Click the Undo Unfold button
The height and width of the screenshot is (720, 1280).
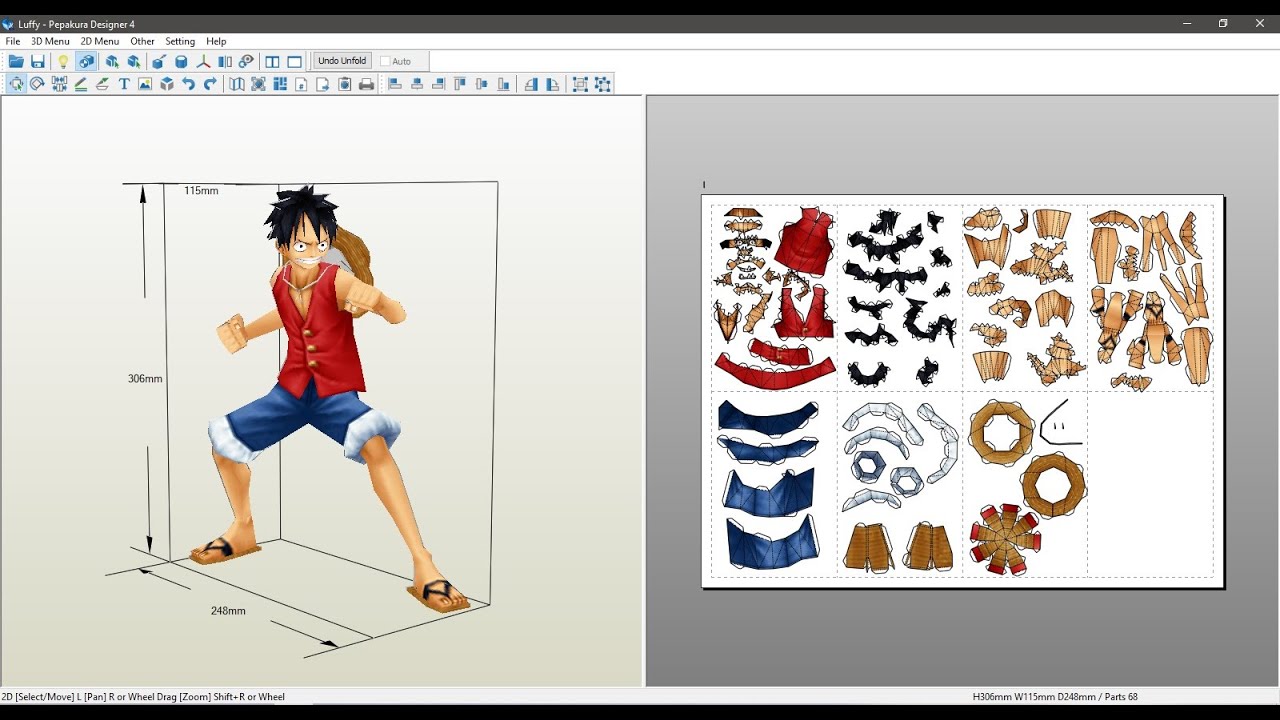tap(342, 61)
